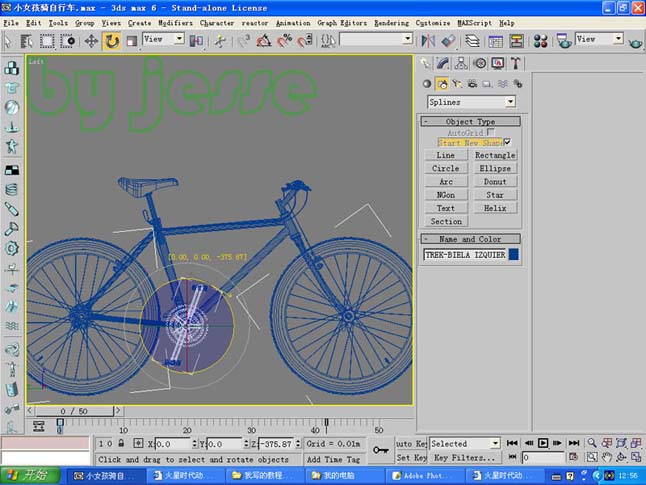The width and height of the screenshot is (646, 485).
Task: Click the Quick Render teapot
Action: (635, 42)
